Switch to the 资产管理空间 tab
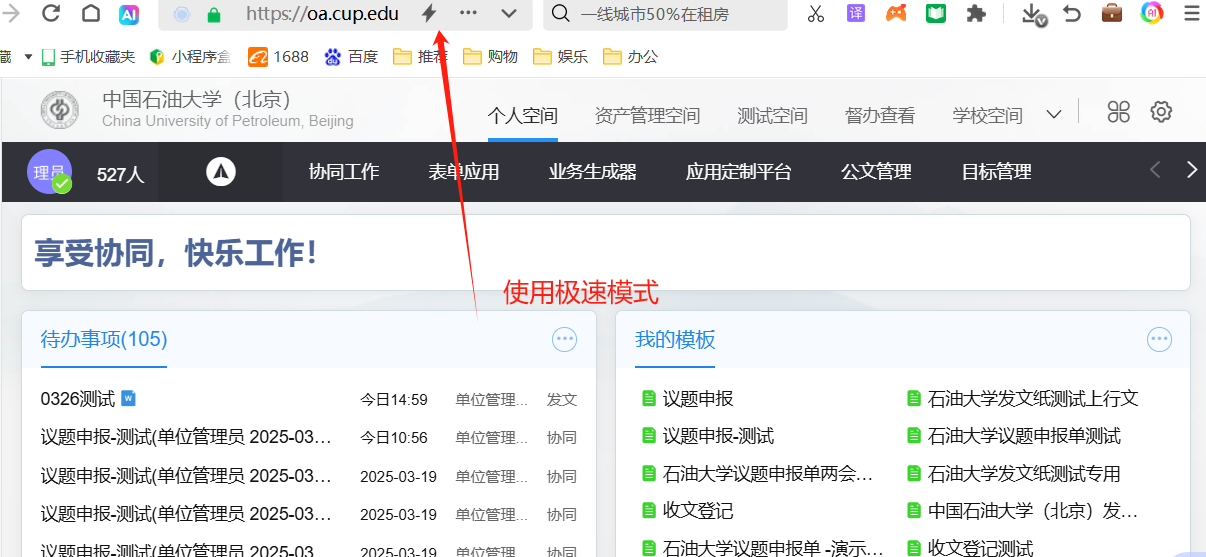 point(647,116)
